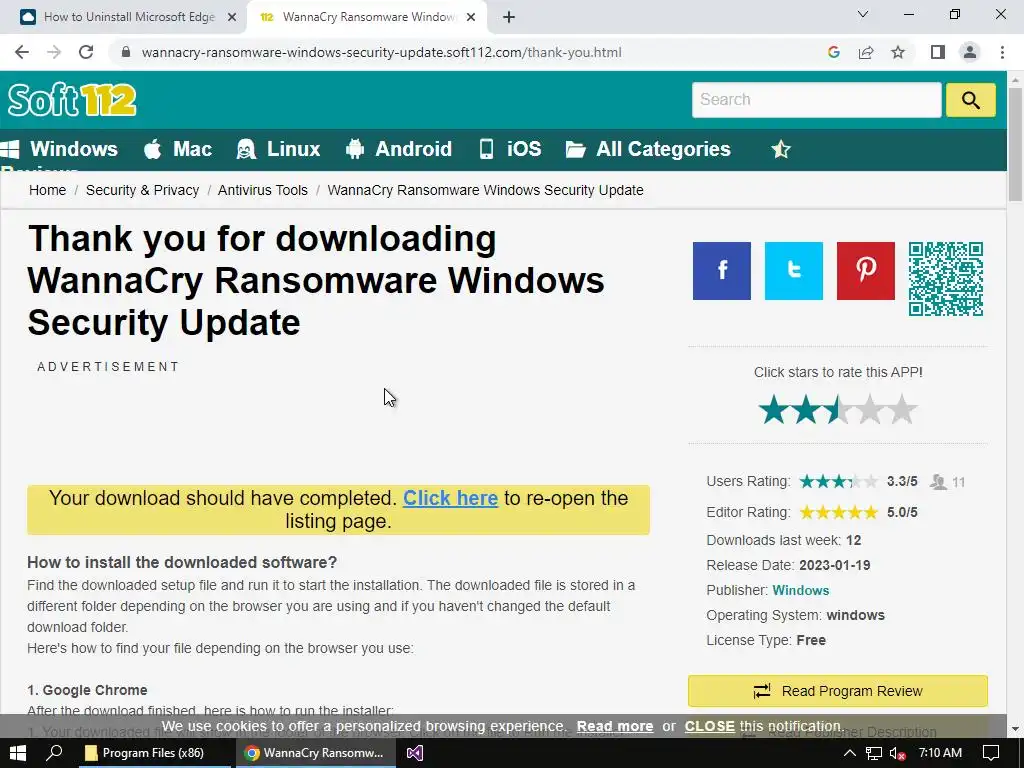Open the Chrome profile avatar

[x=970, y=52]
